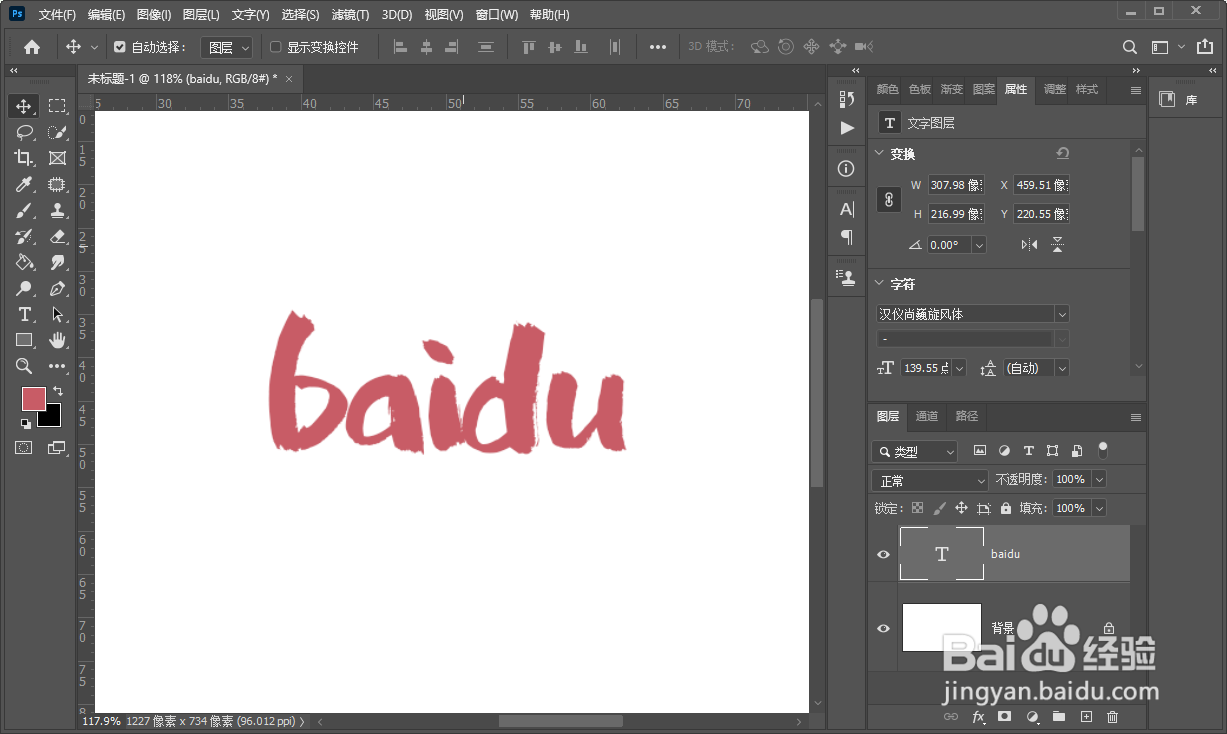
Task: Select the Rectangular Marquee tool
Action: pos(57,106)
